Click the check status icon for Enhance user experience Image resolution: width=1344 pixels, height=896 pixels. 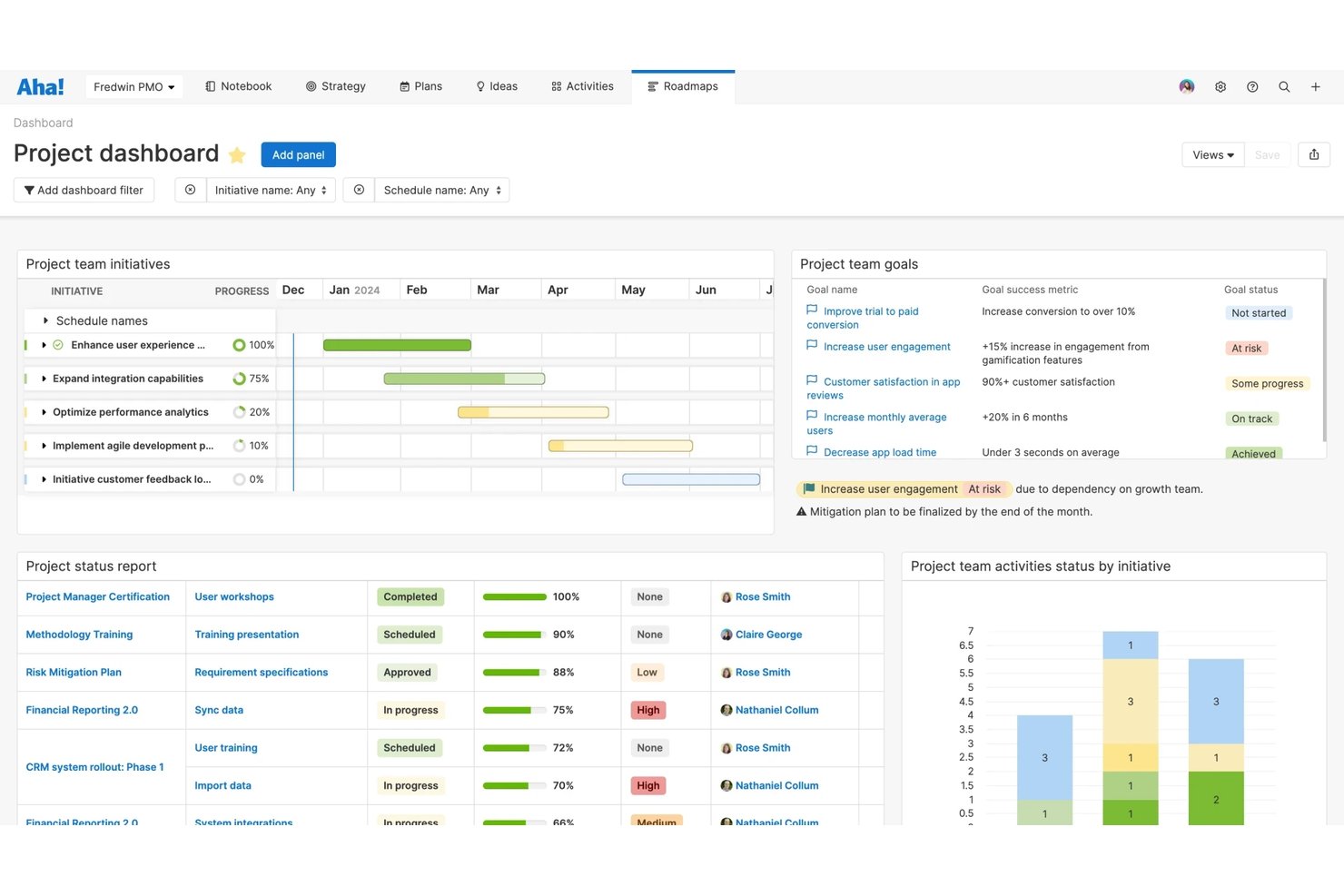58,345
